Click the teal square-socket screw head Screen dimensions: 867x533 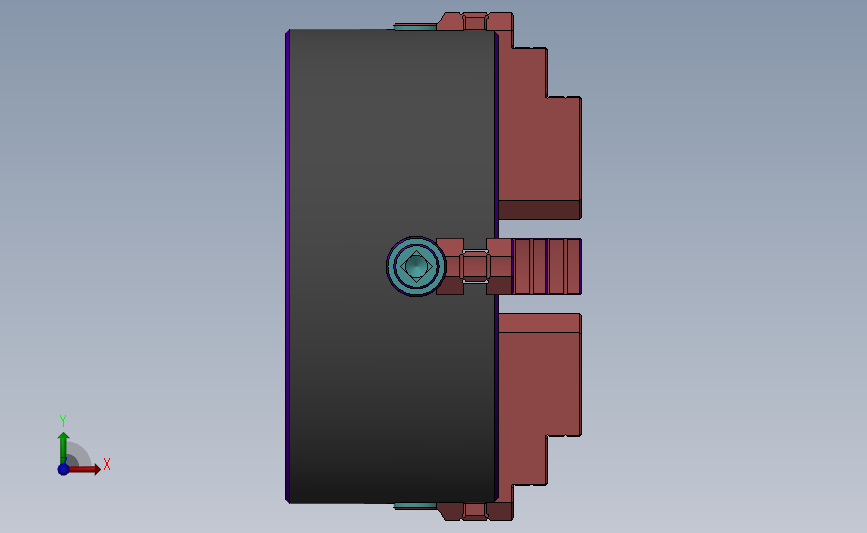(x=416, y=266)
